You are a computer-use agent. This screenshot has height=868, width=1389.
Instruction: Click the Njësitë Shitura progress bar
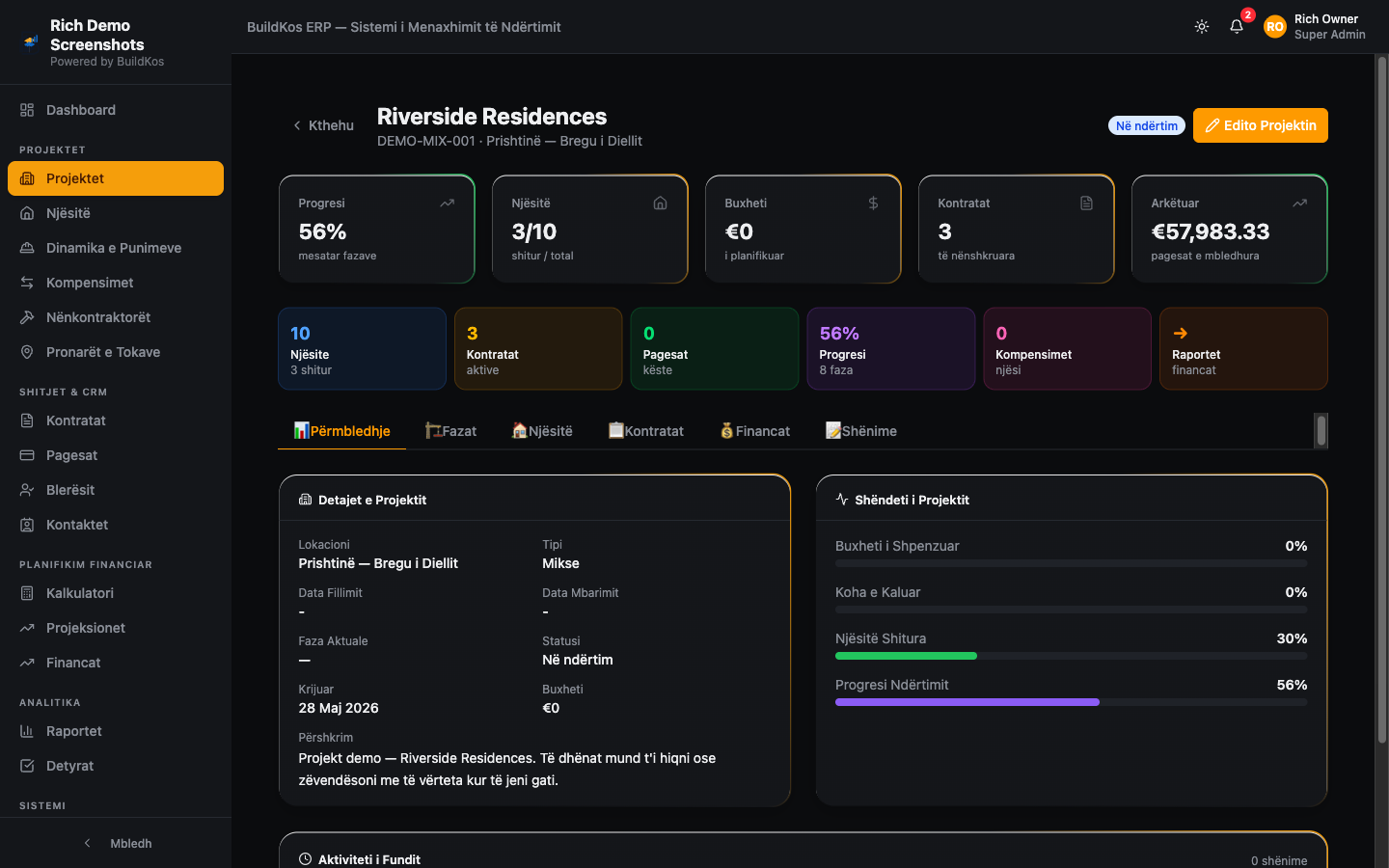pos(1072,656)
